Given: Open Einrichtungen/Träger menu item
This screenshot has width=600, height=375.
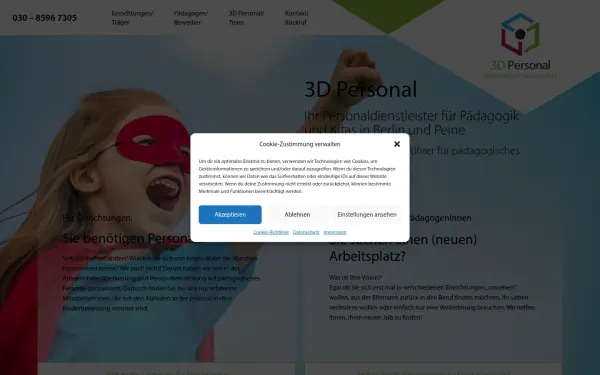Looking at the screenshot, I should pos(132,18).
